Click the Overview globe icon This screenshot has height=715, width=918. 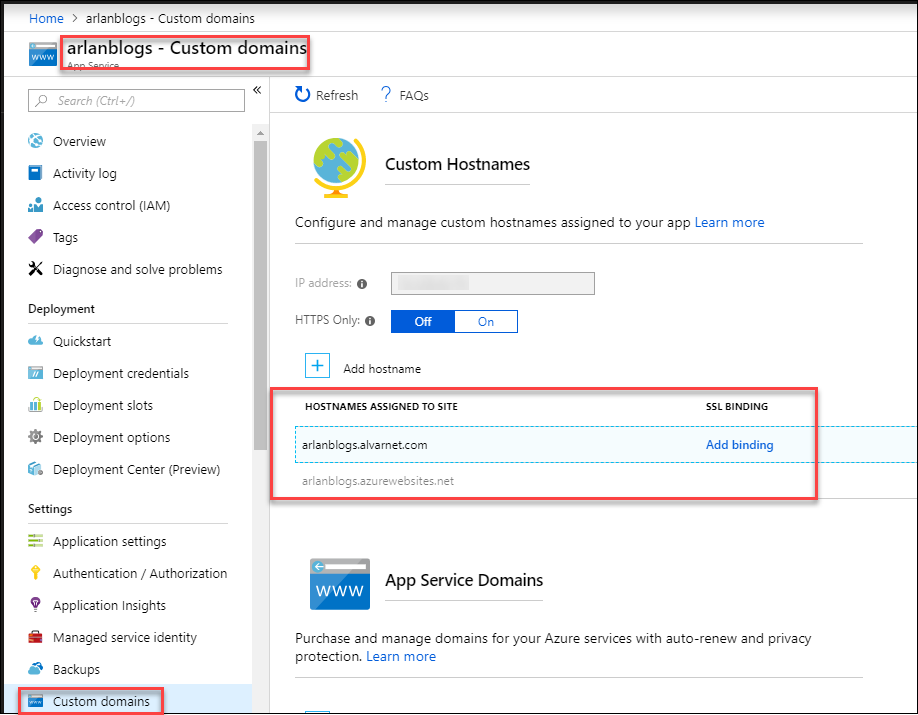click(36, 141)
